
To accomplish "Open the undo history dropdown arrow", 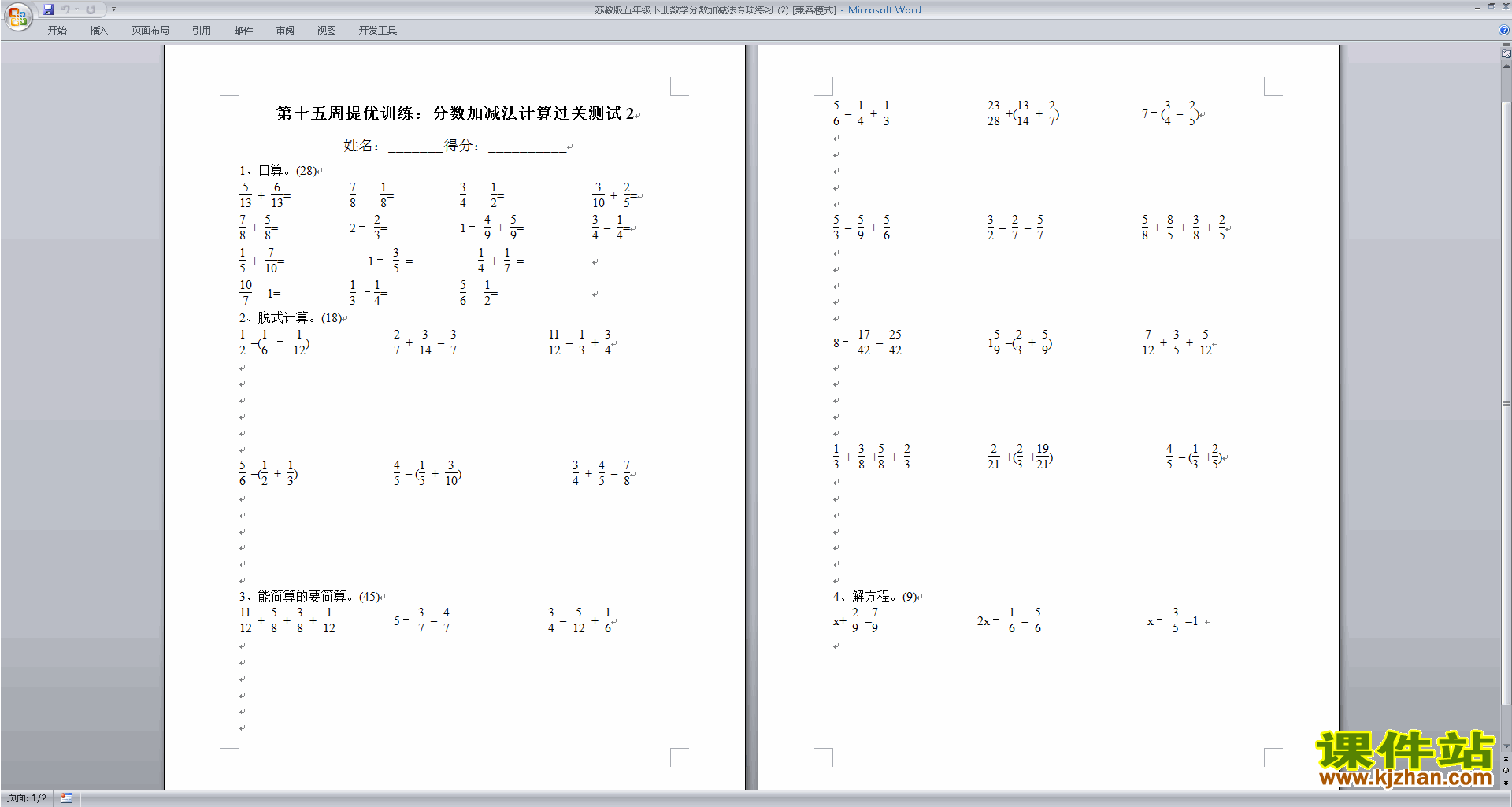I will click(76, 9).
